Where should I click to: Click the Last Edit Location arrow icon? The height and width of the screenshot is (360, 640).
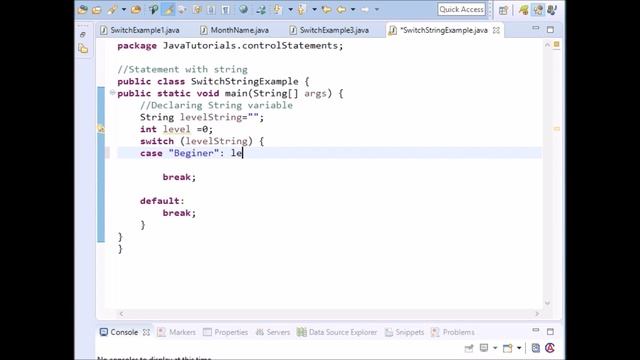click(327, 9)
